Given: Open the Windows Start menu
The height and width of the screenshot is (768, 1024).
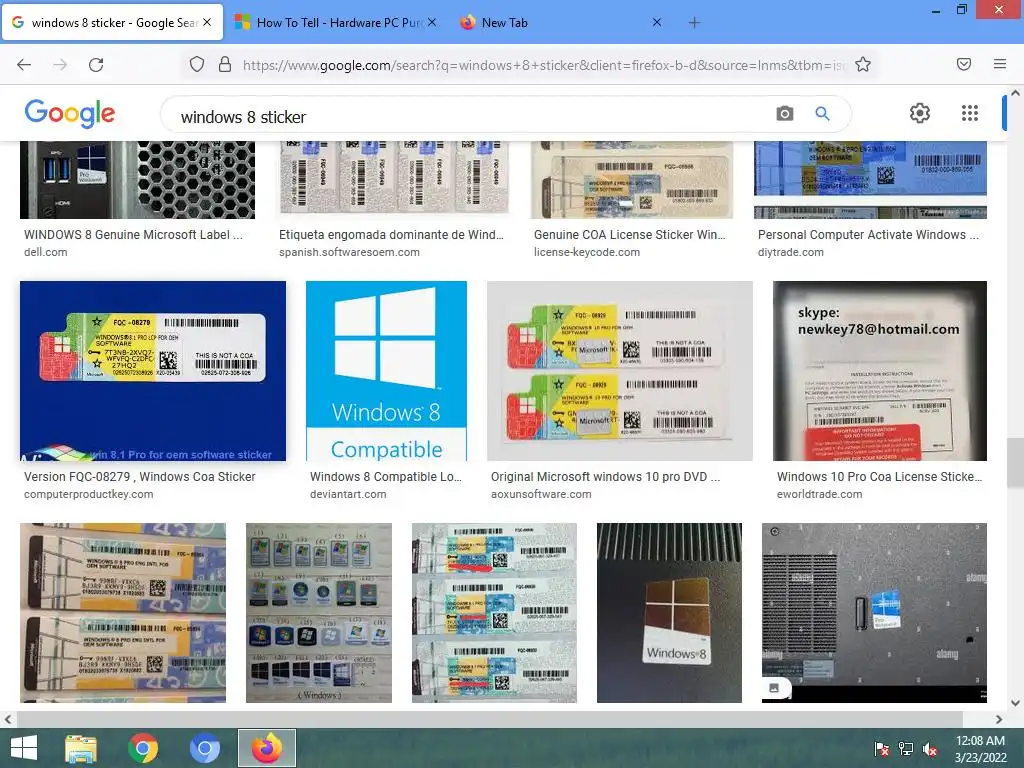Looking at the screenshot, I should tap(24, 748).
